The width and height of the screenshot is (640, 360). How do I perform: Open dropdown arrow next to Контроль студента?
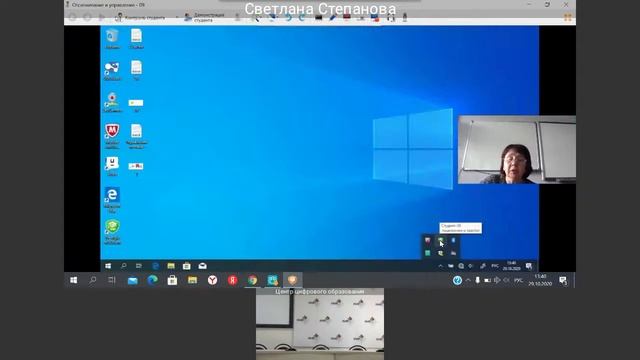point(177,17)
